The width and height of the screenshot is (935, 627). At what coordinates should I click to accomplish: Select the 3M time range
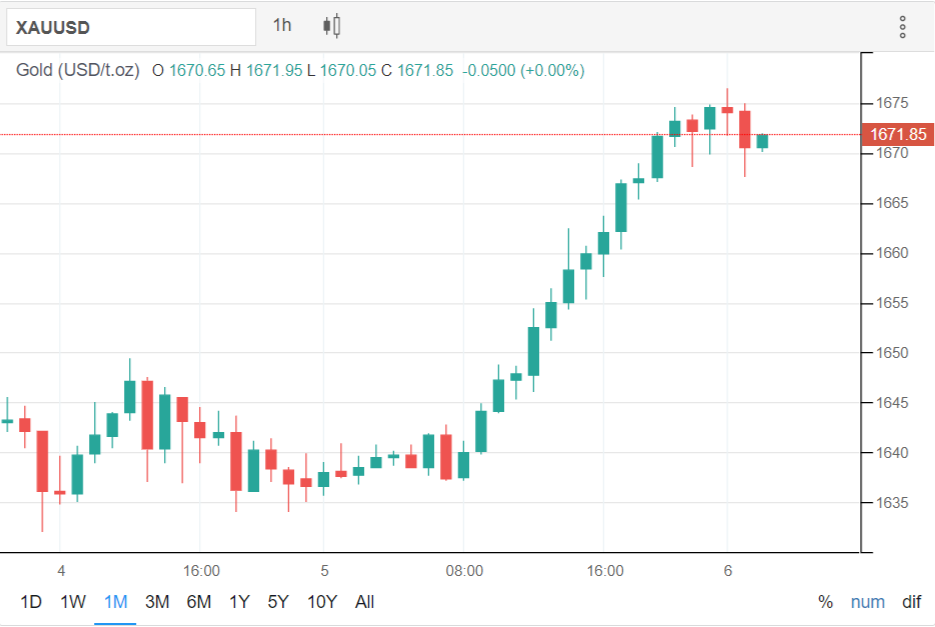(x=157, y=601)
